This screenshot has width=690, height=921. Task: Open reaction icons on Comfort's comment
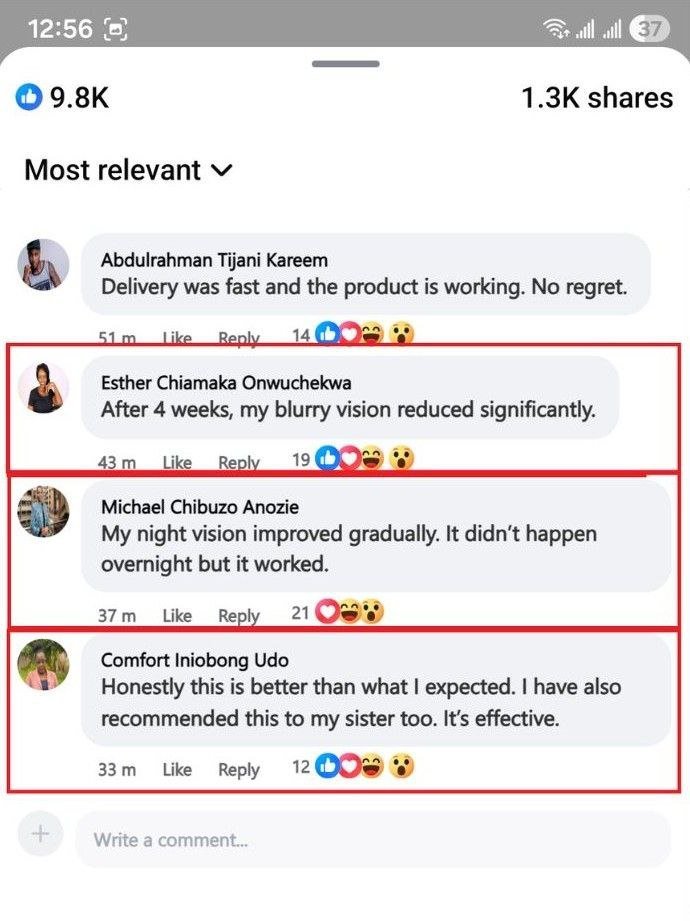pos(365,767)
